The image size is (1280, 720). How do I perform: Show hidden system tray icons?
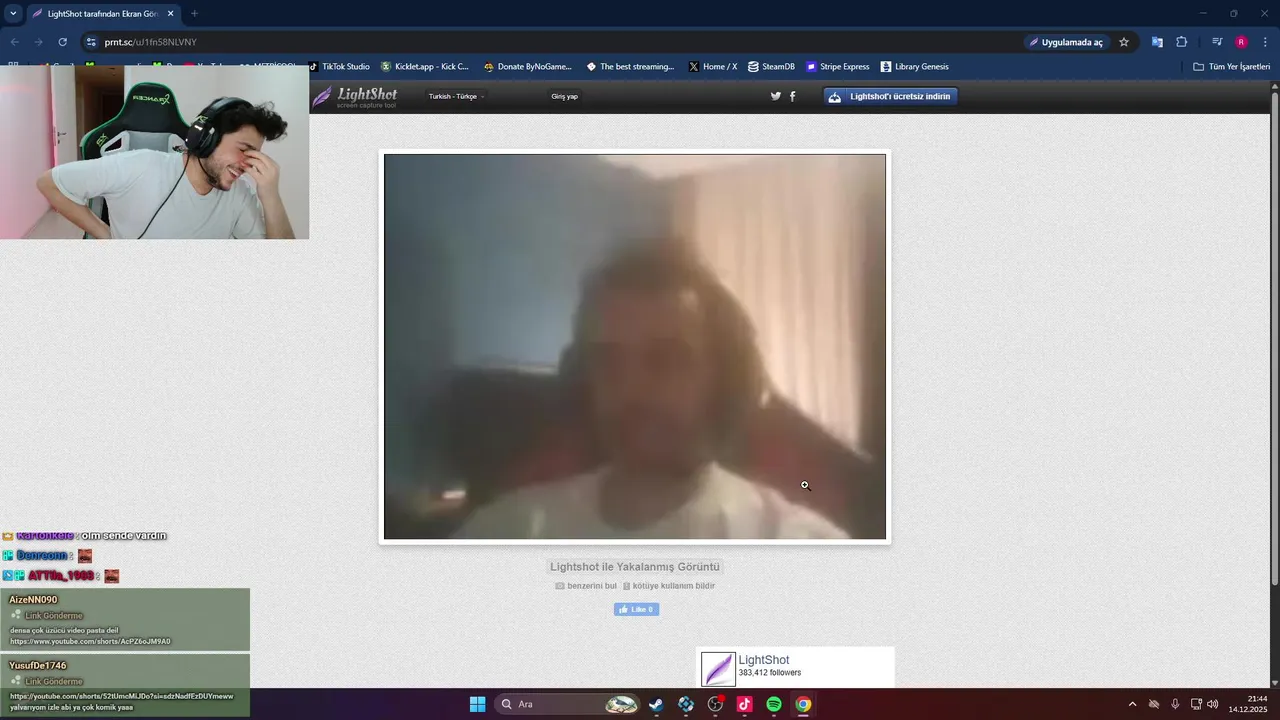point(1132,704)
